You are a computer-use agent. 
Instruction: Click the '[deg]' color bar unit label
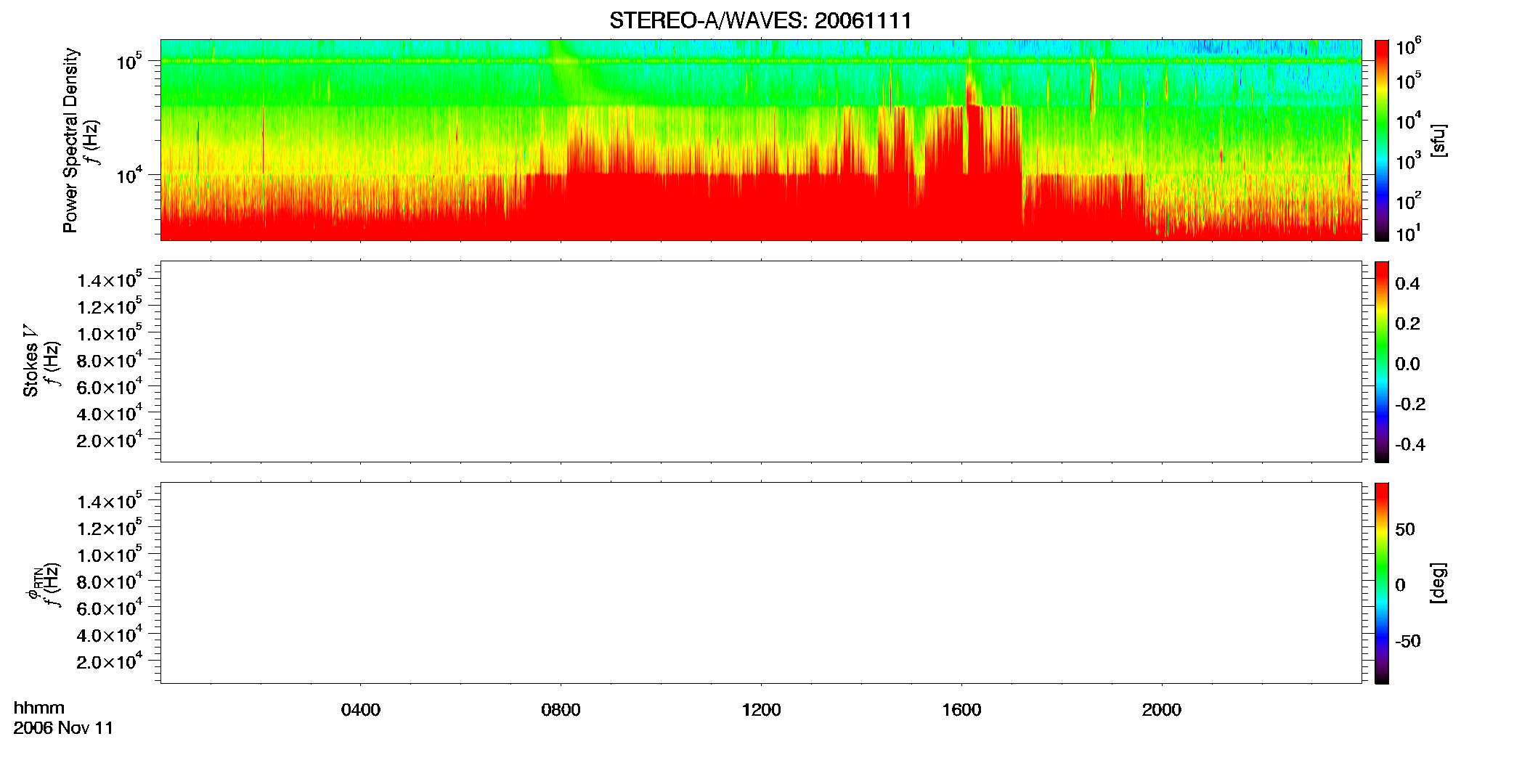click(x=1438, y=583)
